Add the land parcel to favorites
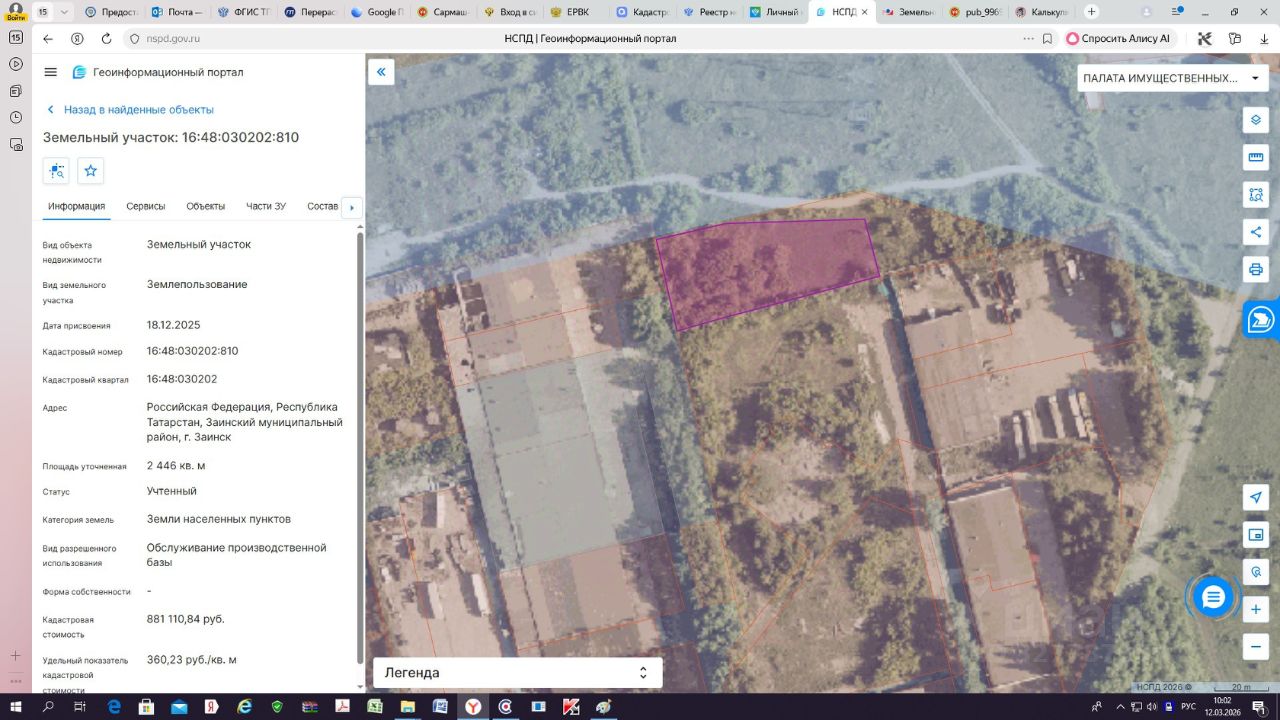Screen dimensions: 1280x720 click(91, 171)
